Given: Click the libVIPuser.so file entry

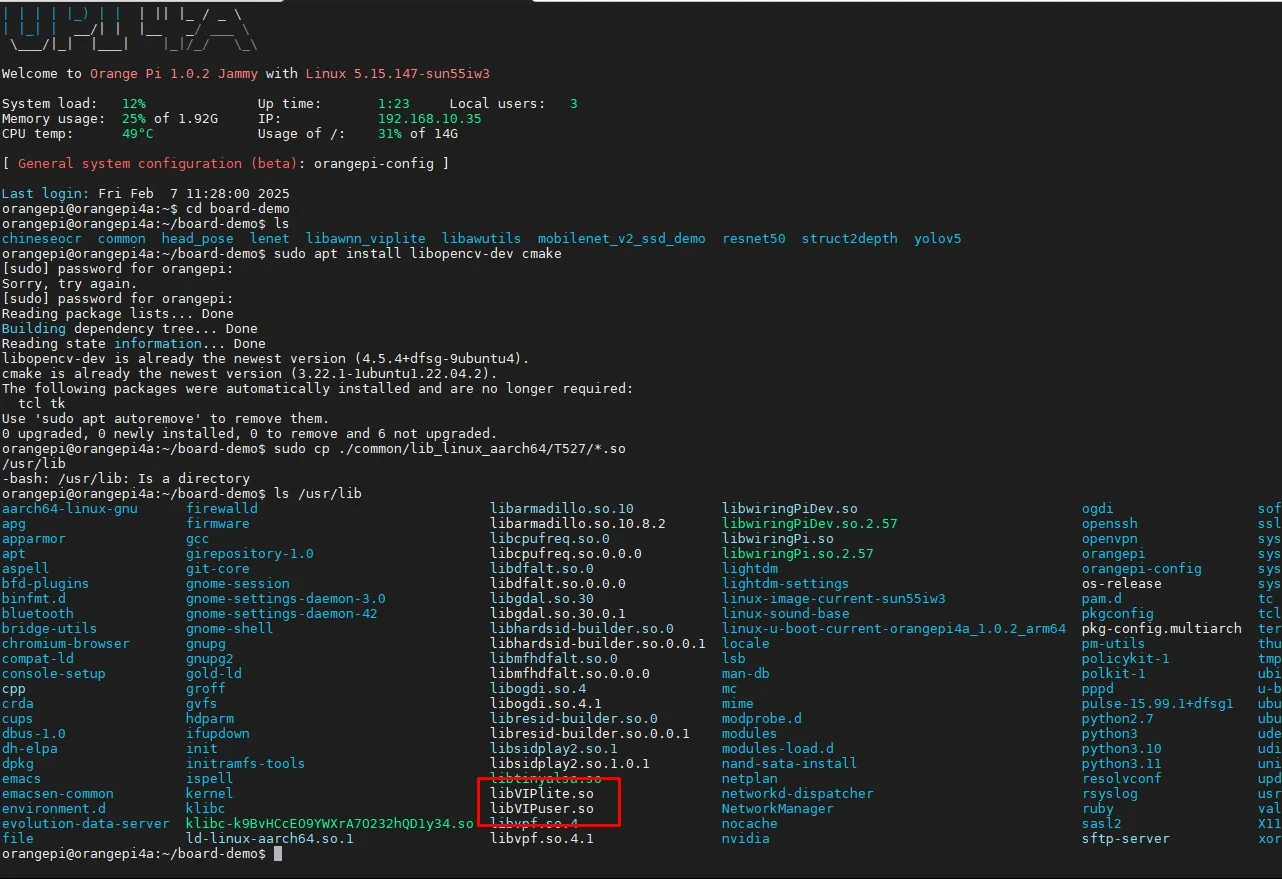Looking at the screenshot, I should pyautogui.click(x=541, y=808).
